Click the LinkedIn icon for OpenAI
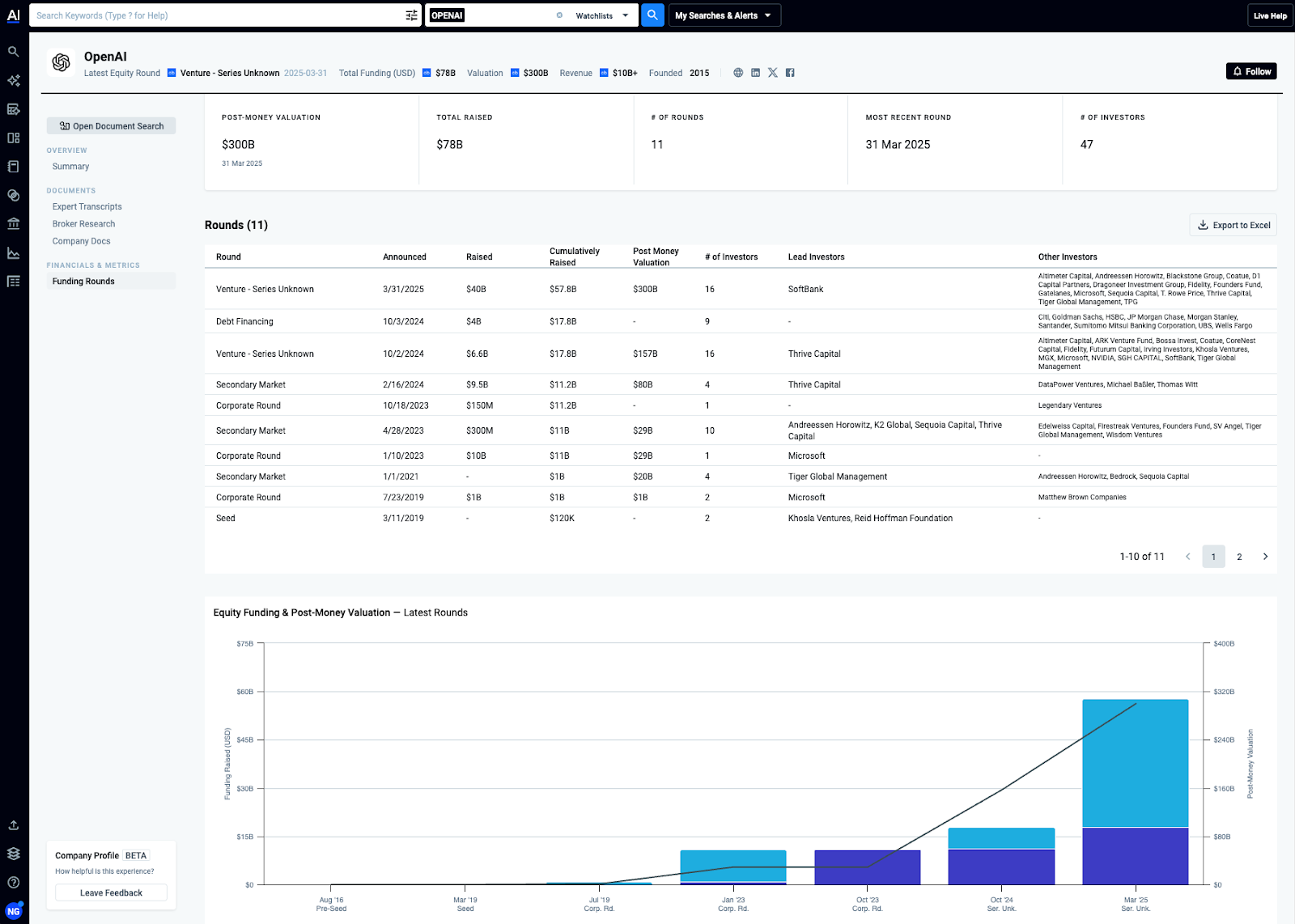The image size is (1295, 924). click(x=755, y=73)
